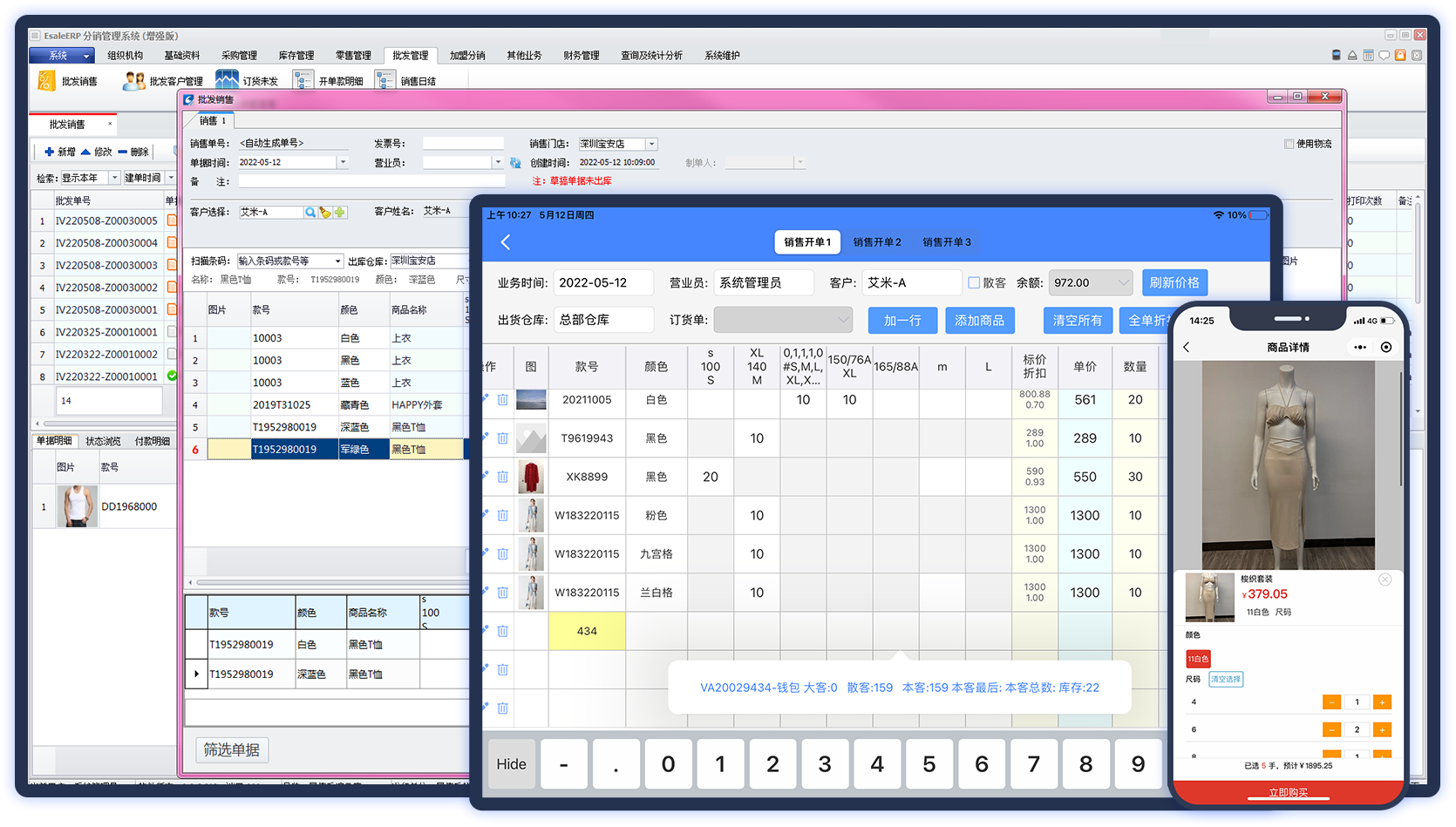Enable the 使用物流 checkbox
Image resolution: width=1456 pixels, height=827 pixels.
coord(1289,144)
